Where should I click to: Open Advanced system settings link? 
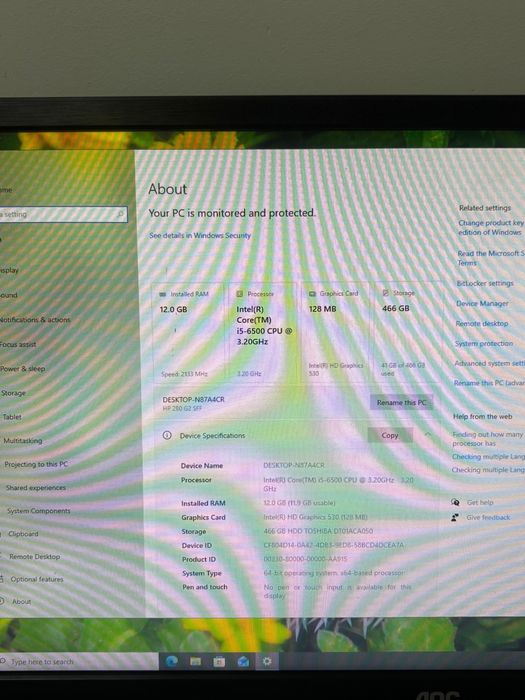click(489, 363)
